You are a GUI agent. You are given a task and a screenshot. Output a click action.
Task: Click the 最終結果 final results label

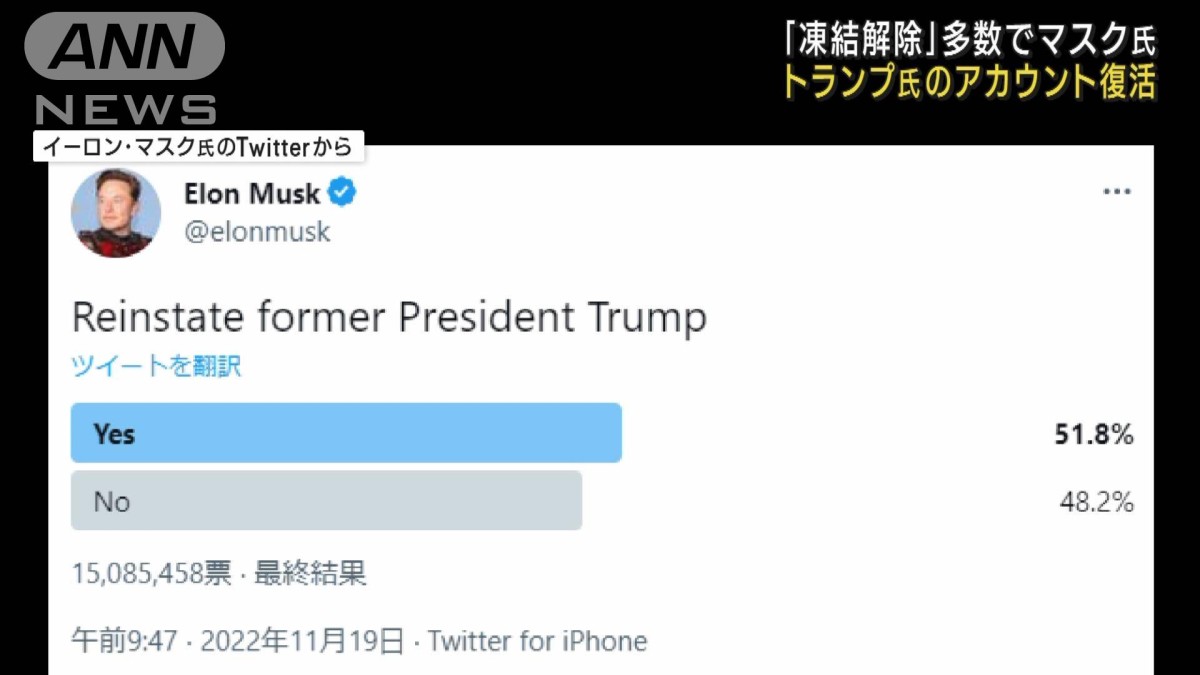[x=310, y=573]
